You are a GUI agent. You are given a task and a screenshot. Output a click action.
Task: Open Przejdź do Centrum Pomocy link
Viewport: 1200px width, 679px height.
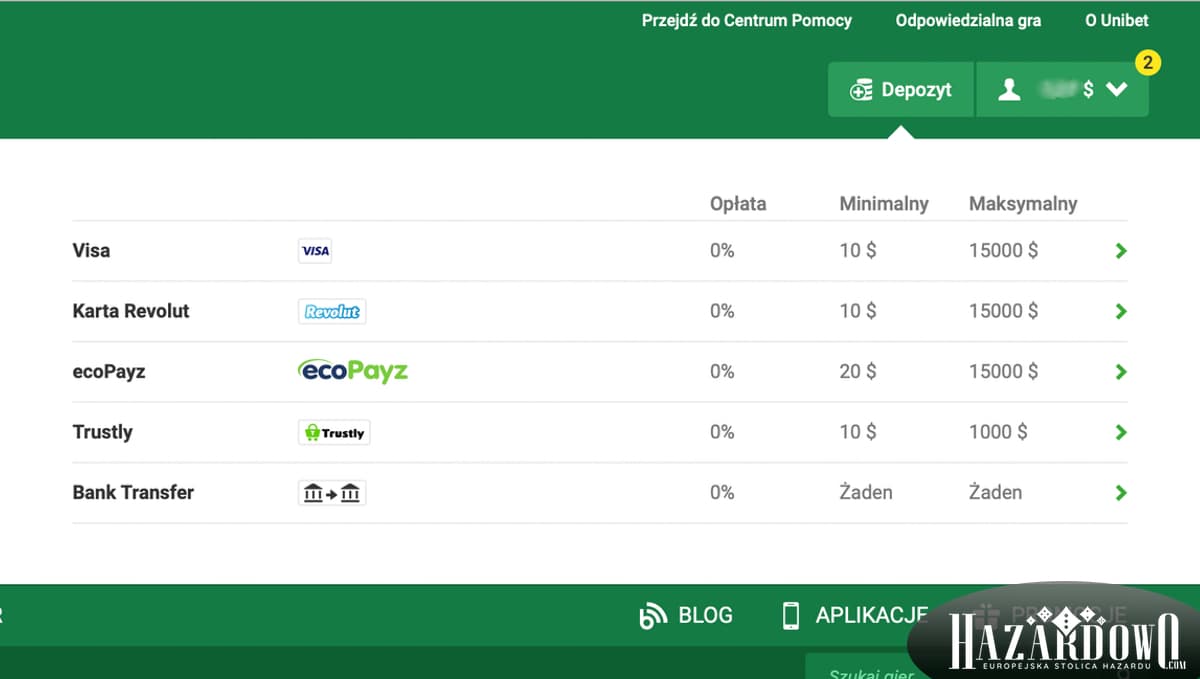click(747, 20)
